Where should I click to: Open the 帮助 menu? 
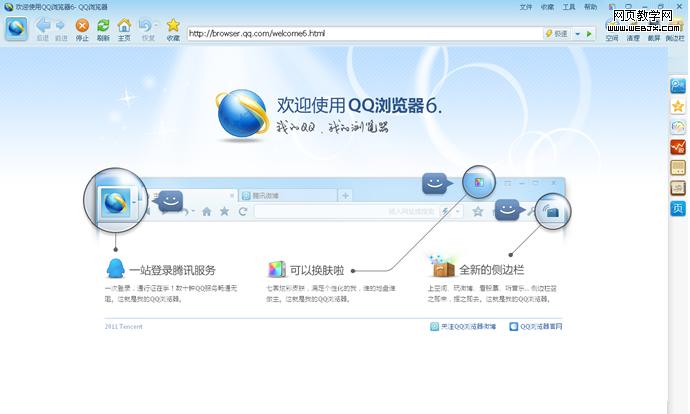point(590,7)
